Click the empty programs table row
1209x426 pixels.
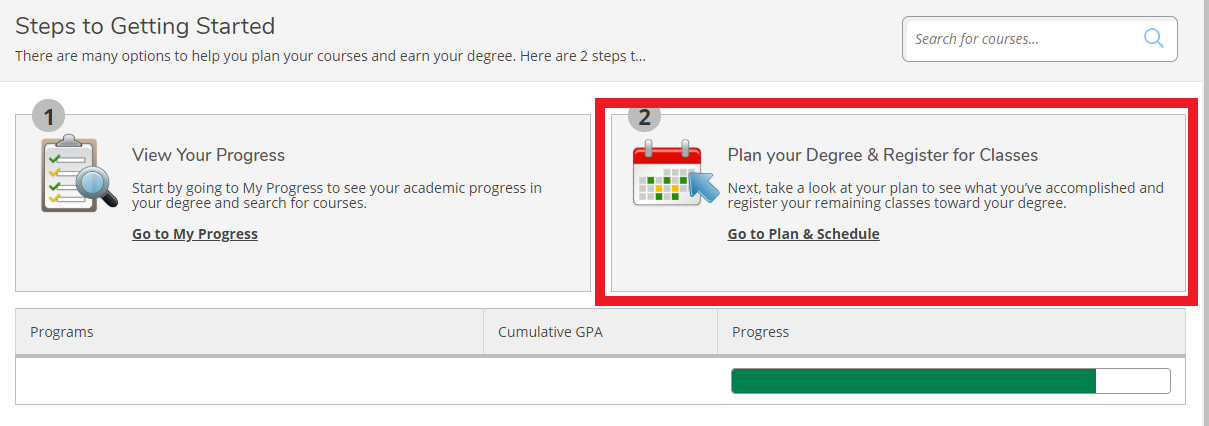[x=600, y=381]
